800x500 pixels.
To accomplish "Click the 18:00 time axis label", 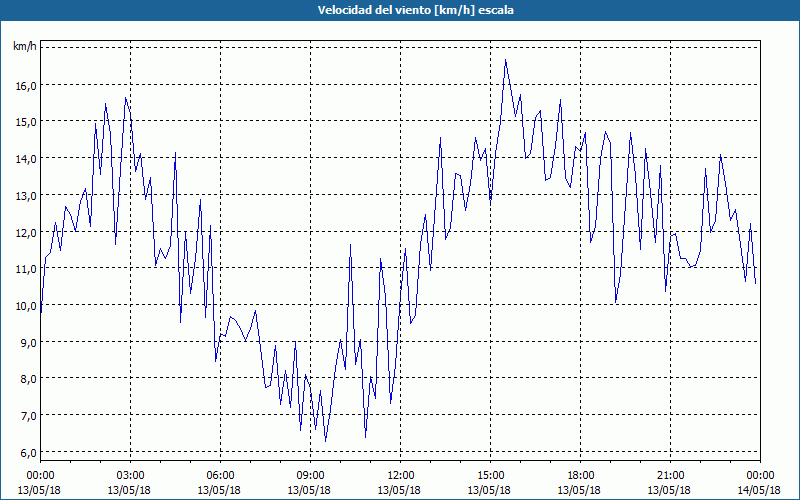I will (x=580, y=476).
